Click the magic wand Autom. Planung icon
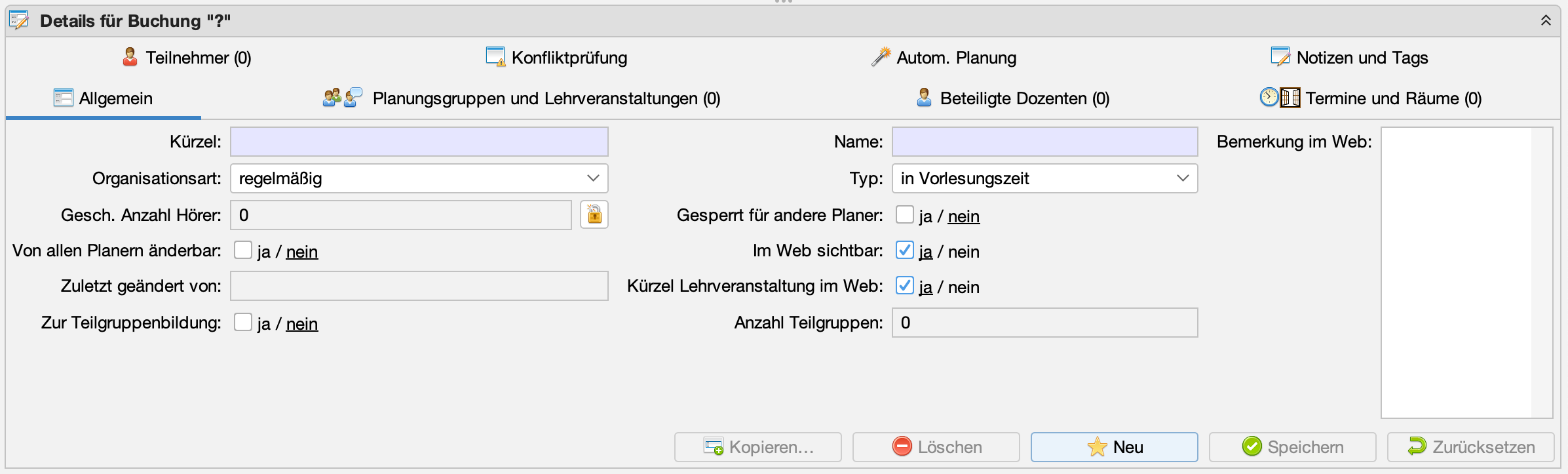Screen dimensions: 1568x474 click(x=881, y=57)
